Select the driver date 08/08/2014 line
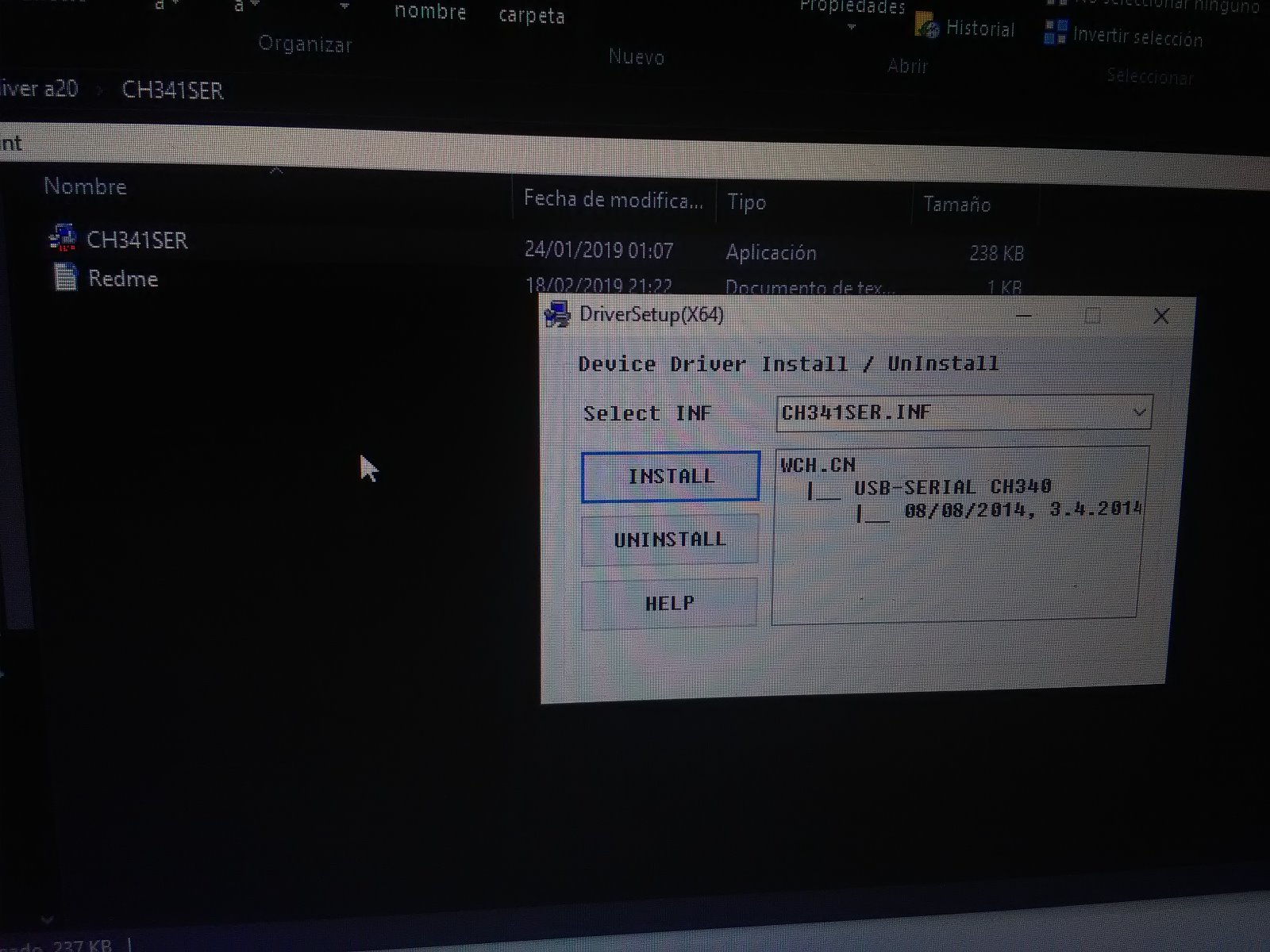 click(x=1022, y=509)
